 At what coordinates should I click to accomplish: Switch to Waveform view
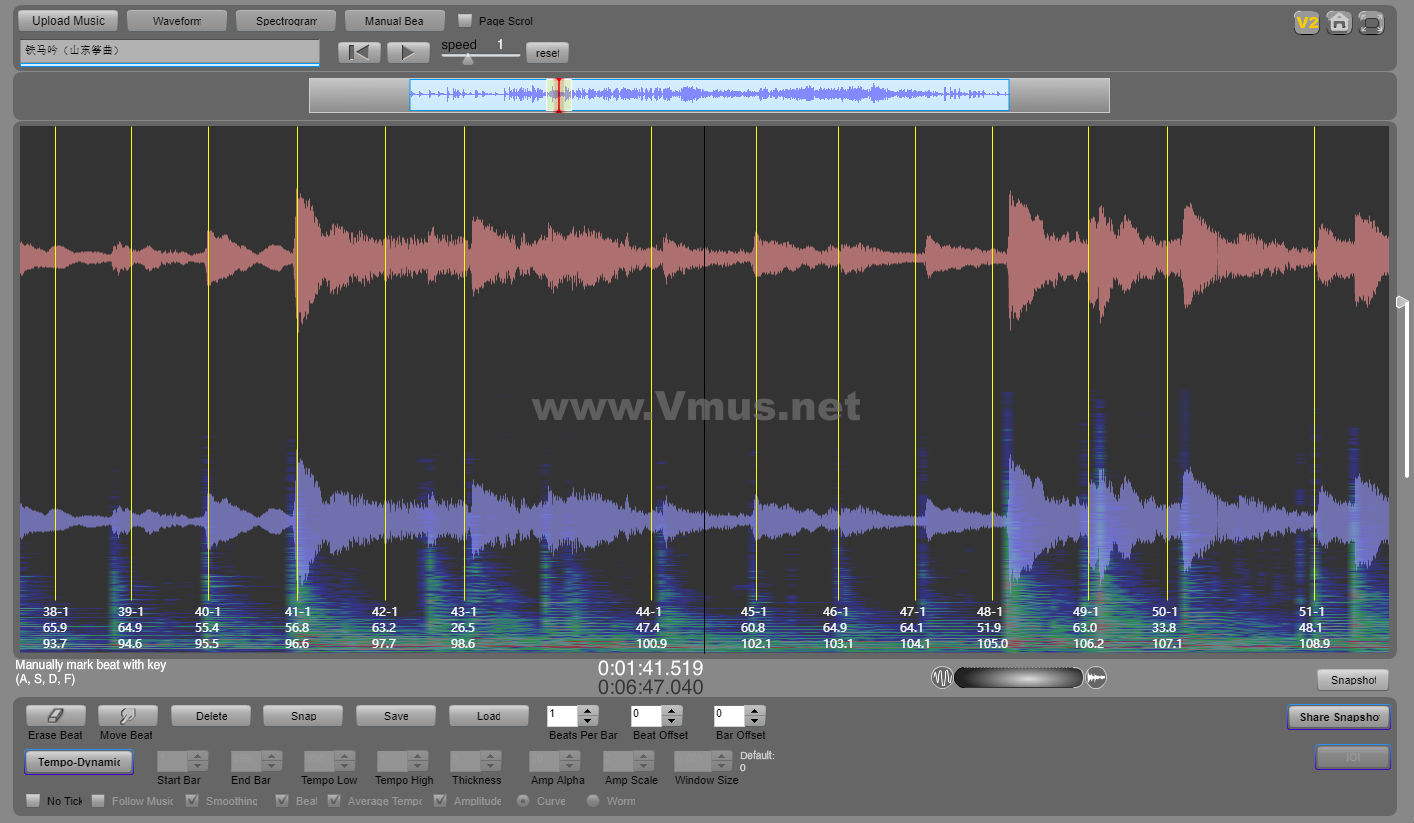(177, 20)
